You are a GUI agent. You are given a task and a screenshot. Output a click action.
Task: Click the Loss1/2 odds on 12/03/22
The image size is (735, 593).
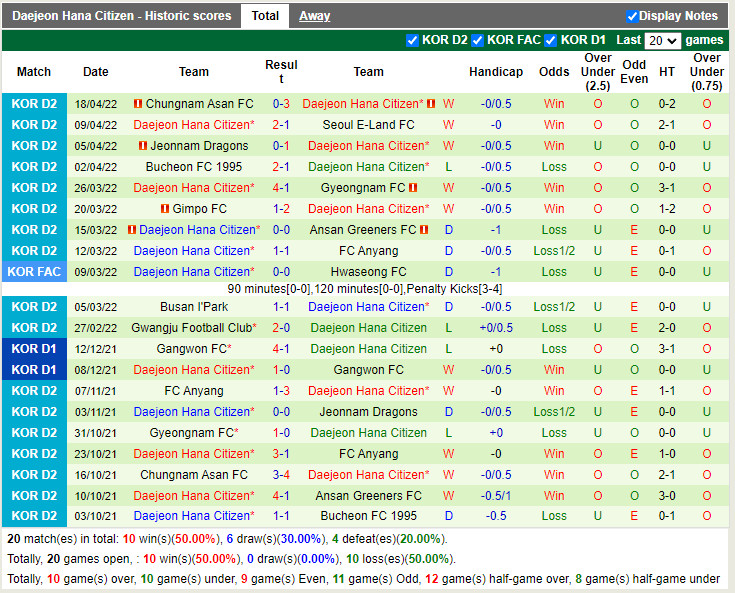[554, 251]
